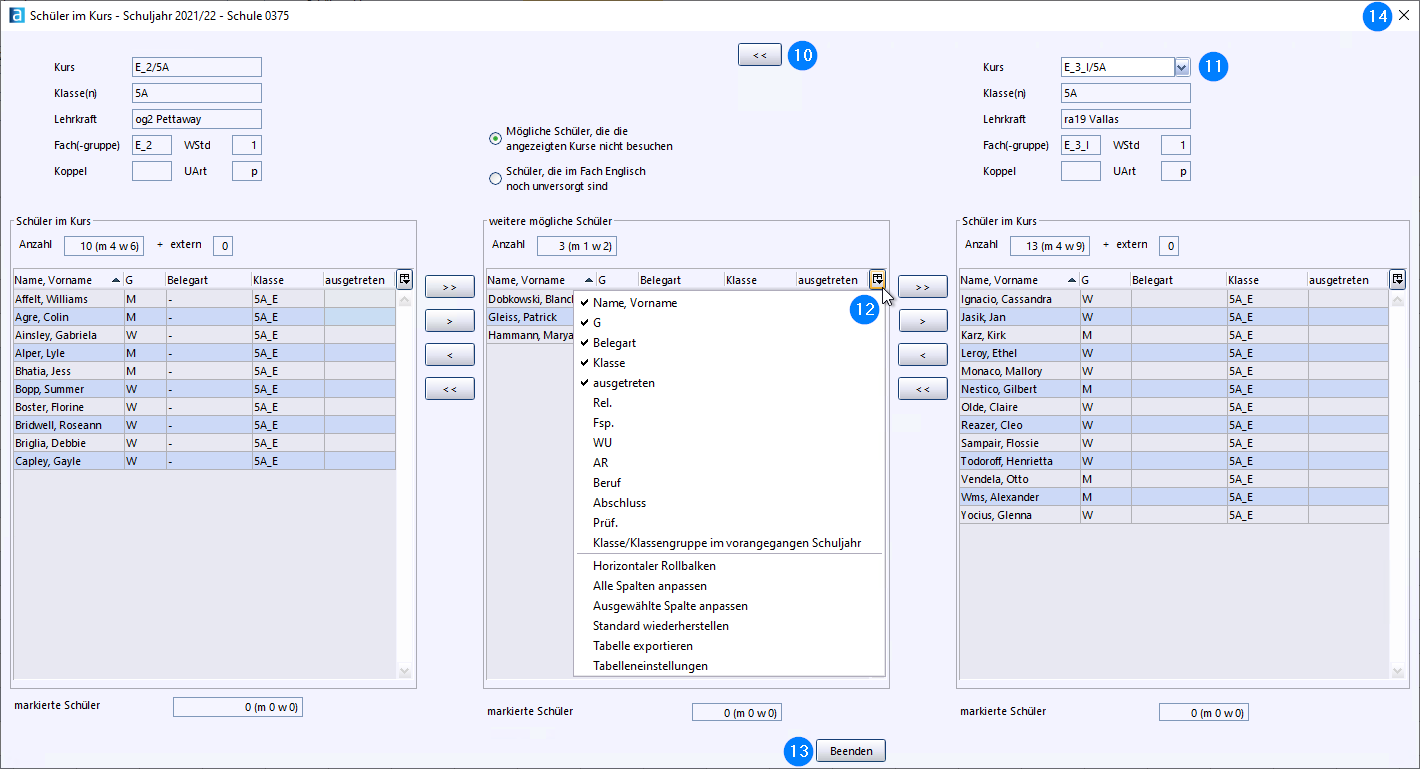
Task: Click right-side '<<' move-all button
Action: 923,388
